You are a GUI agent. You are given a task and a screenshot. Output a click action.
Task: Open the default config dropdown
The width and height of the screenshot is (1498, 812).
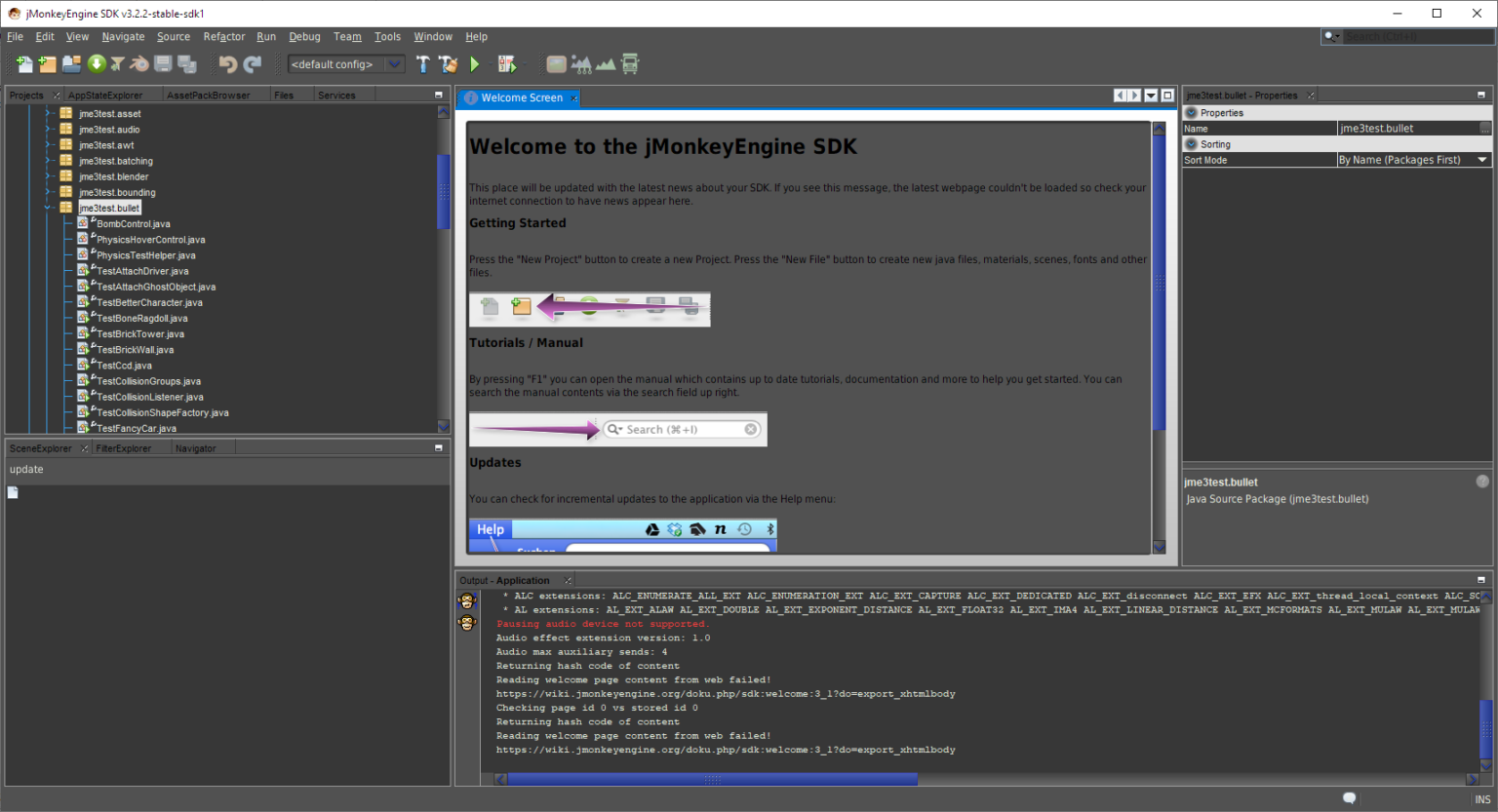(x=394, y=63)
